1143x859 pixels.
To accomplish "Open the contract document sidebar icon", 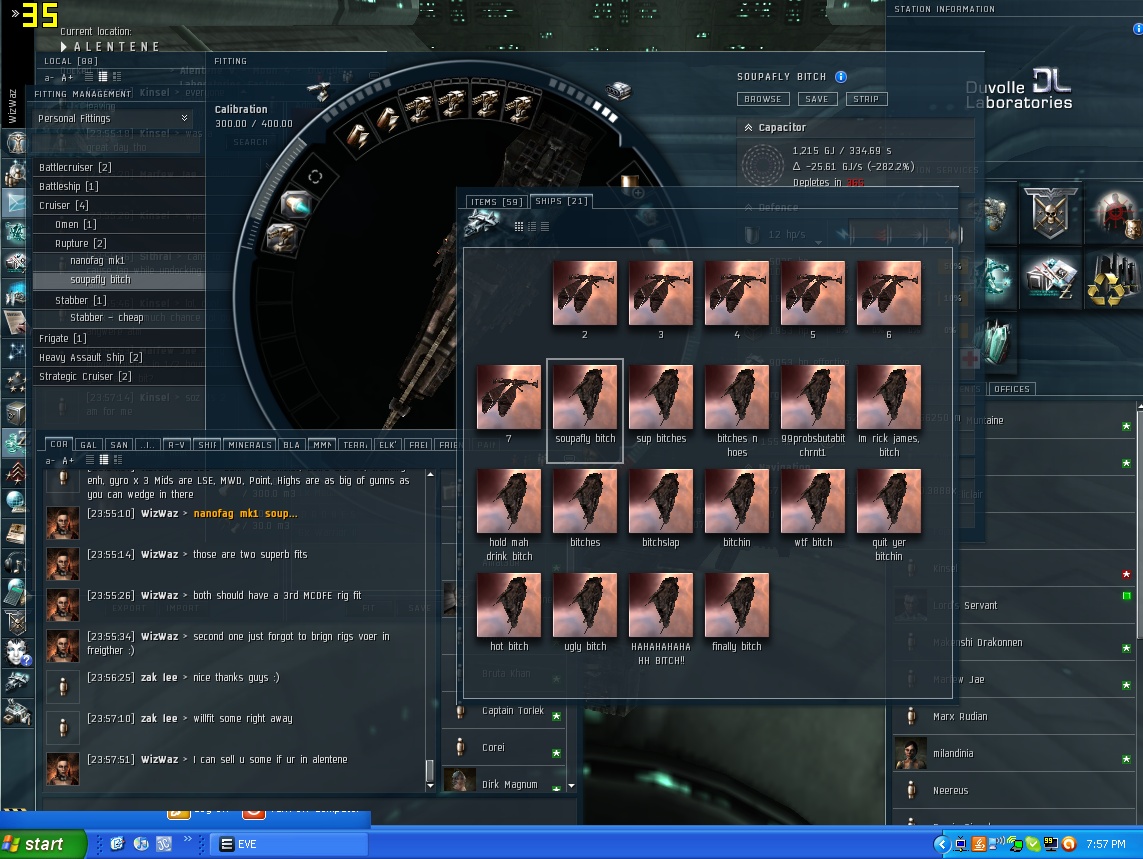I will click(16, 322).
